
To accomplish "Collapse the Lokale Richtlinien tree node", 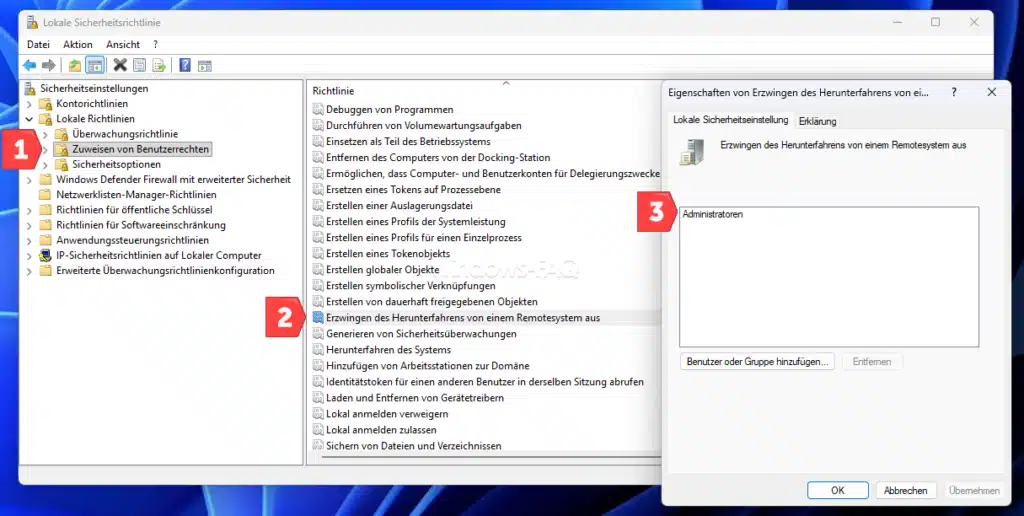I will 29,119.
